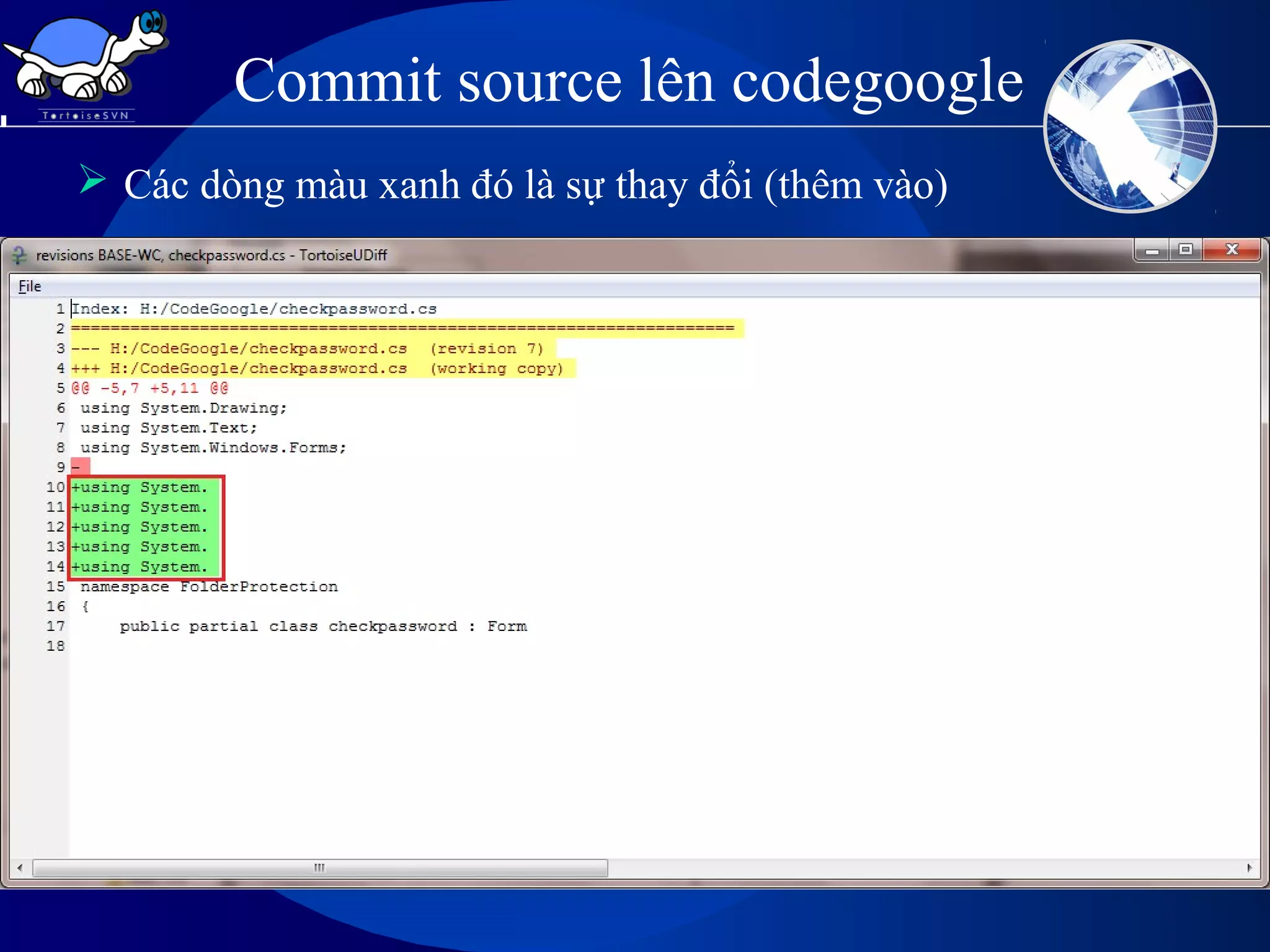Click the horizontal scrollbar left arrow

tap(20, 868)
